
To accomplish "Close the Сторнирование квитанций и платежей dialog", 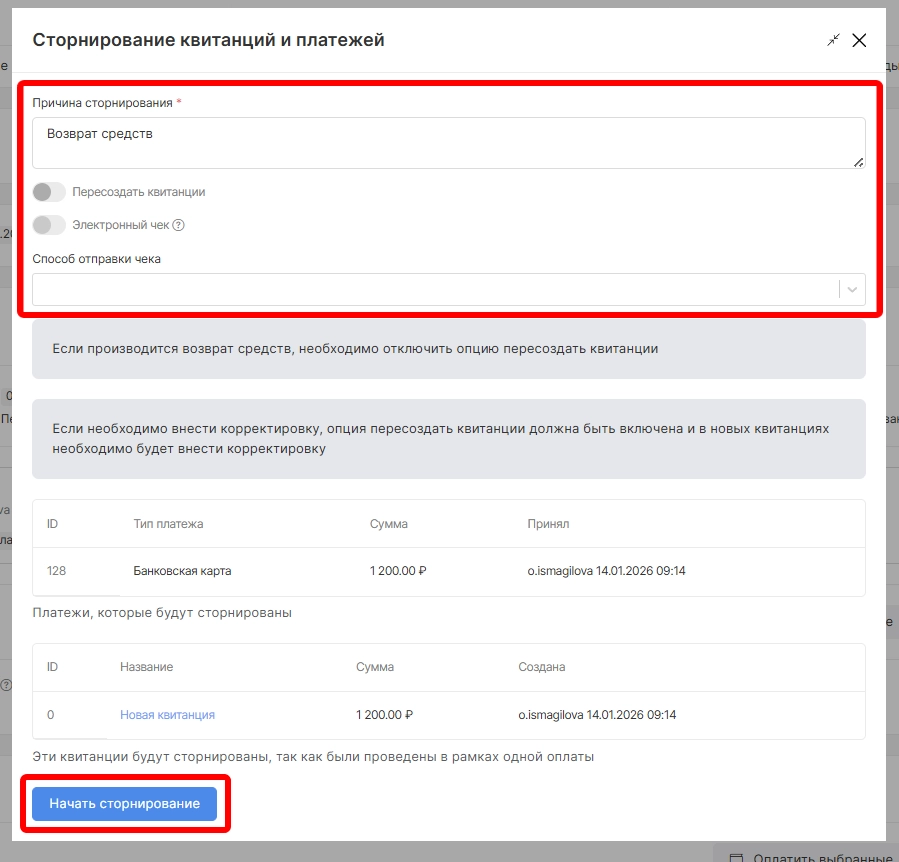I will [x=859, y=40].
